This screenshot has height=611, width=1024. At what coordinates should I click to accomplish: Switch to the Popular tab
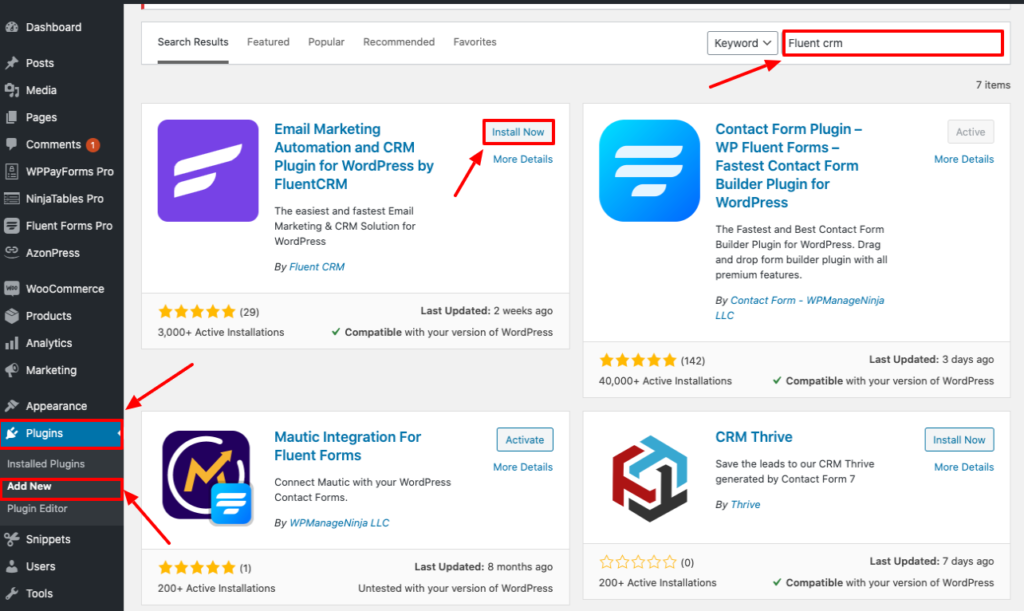click(x=326, y=42)
